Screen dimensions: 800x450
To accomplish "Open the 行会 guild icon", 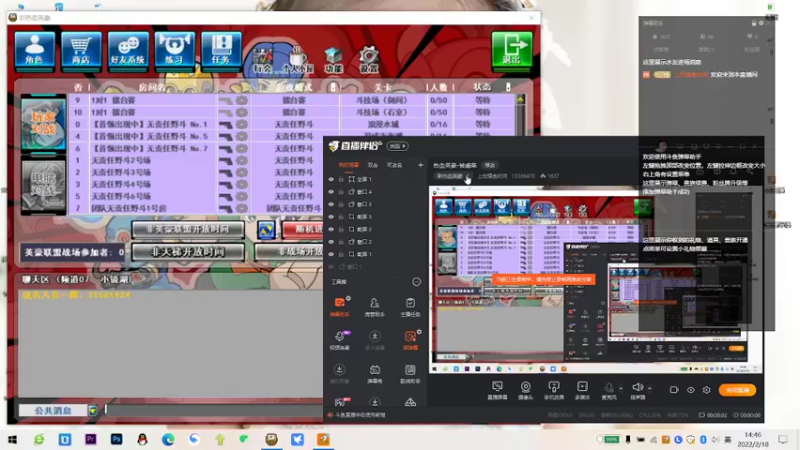I will (x=263, y=60).
